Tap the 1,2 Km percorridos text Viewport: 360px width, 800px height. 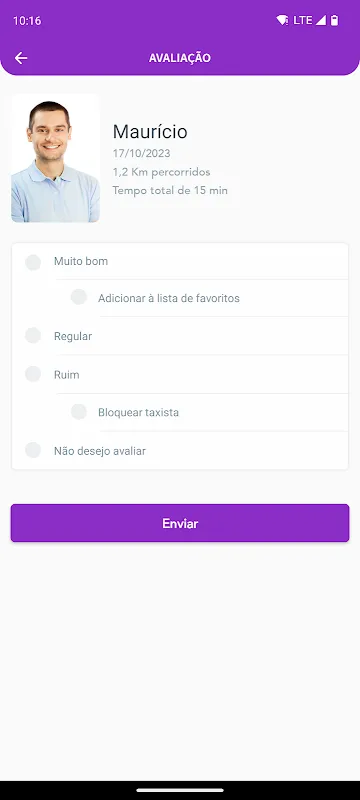[x=161, y=172]
